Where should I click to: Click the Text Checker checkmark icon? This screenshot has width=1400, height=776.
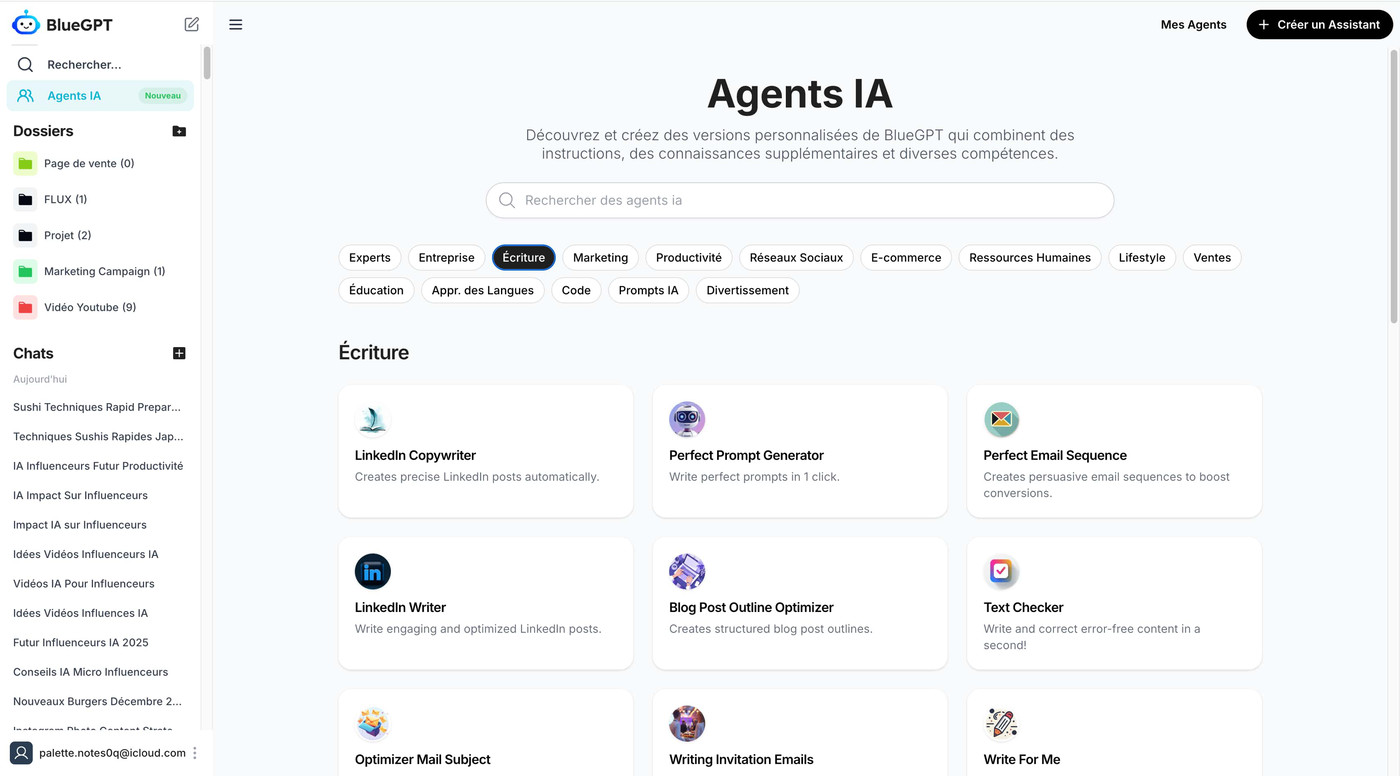1001,572
